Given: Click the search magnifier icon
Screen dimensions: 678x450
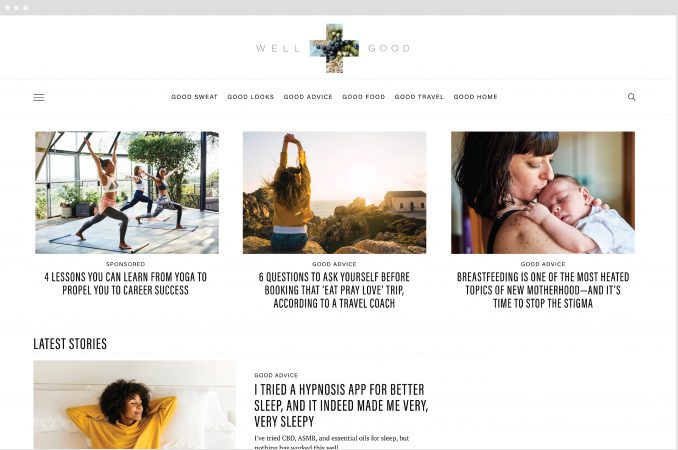Looking at the screenshot, I should (x=631, y=97).
